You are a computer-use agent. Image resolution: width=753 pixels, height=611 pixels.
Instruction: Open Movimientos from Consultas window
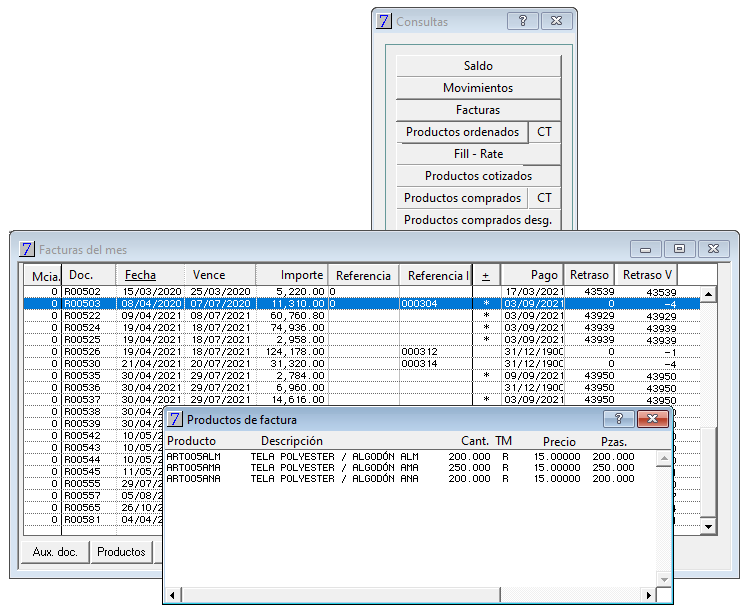pyautogui.click(x=478, y=88)
